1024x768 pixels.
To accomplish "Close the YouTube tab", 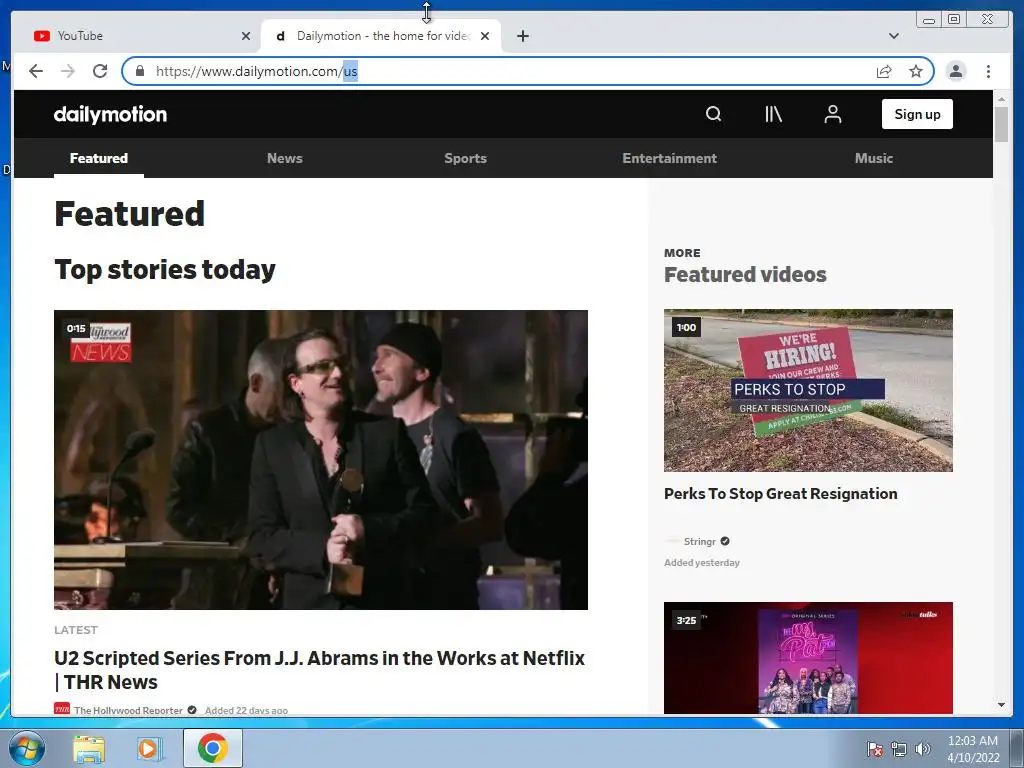I will point(246,36).
